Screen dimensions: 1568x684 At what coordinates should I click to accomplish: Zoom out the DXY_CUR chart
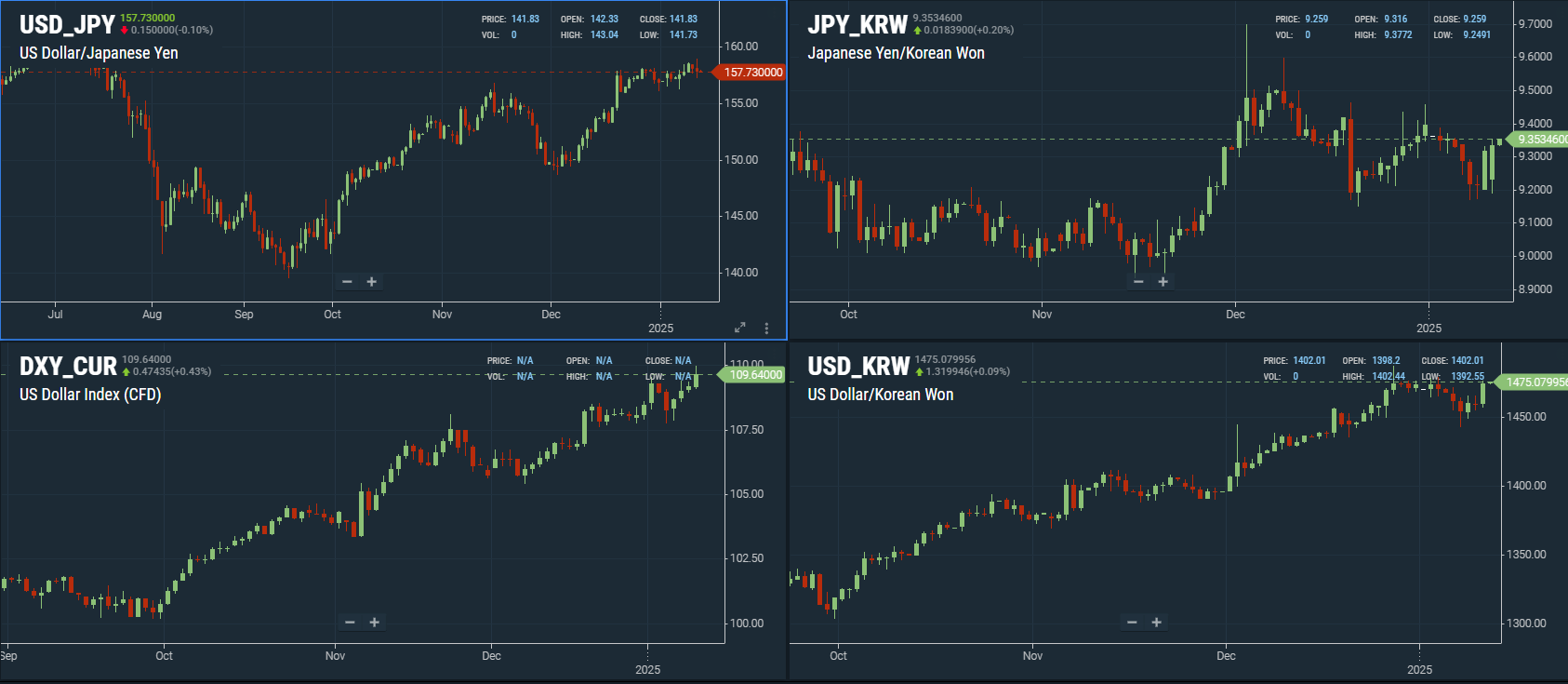350,622
